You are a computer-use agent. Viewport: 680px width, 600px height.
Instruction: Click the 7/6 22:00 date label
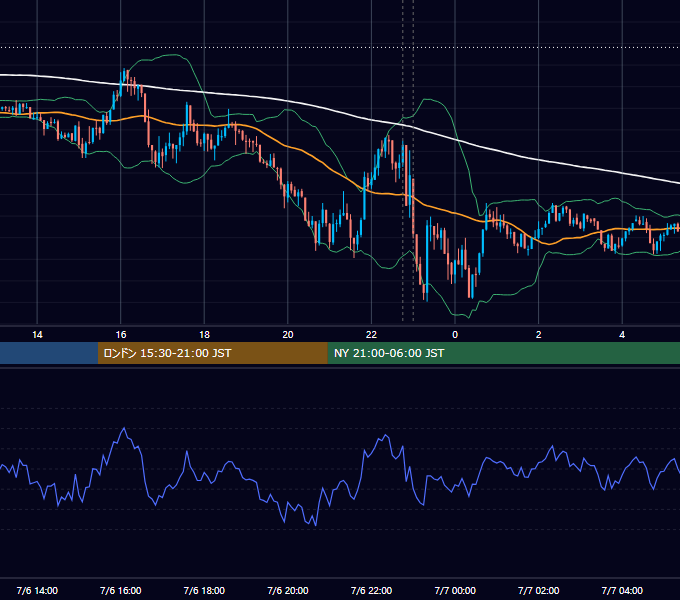[371, 590]
